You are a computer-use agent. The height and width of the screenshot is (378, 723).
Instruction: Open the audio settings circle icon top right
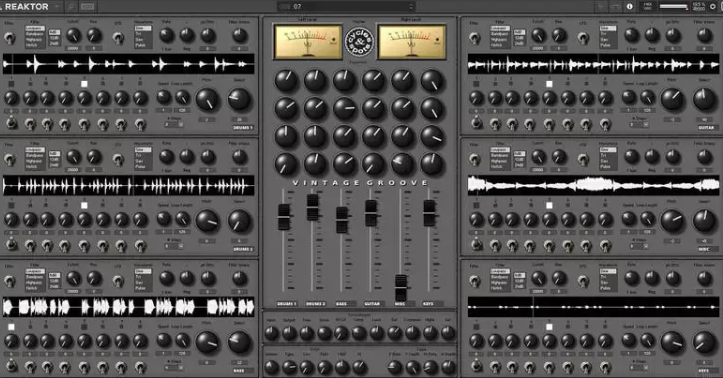[713, 6]
